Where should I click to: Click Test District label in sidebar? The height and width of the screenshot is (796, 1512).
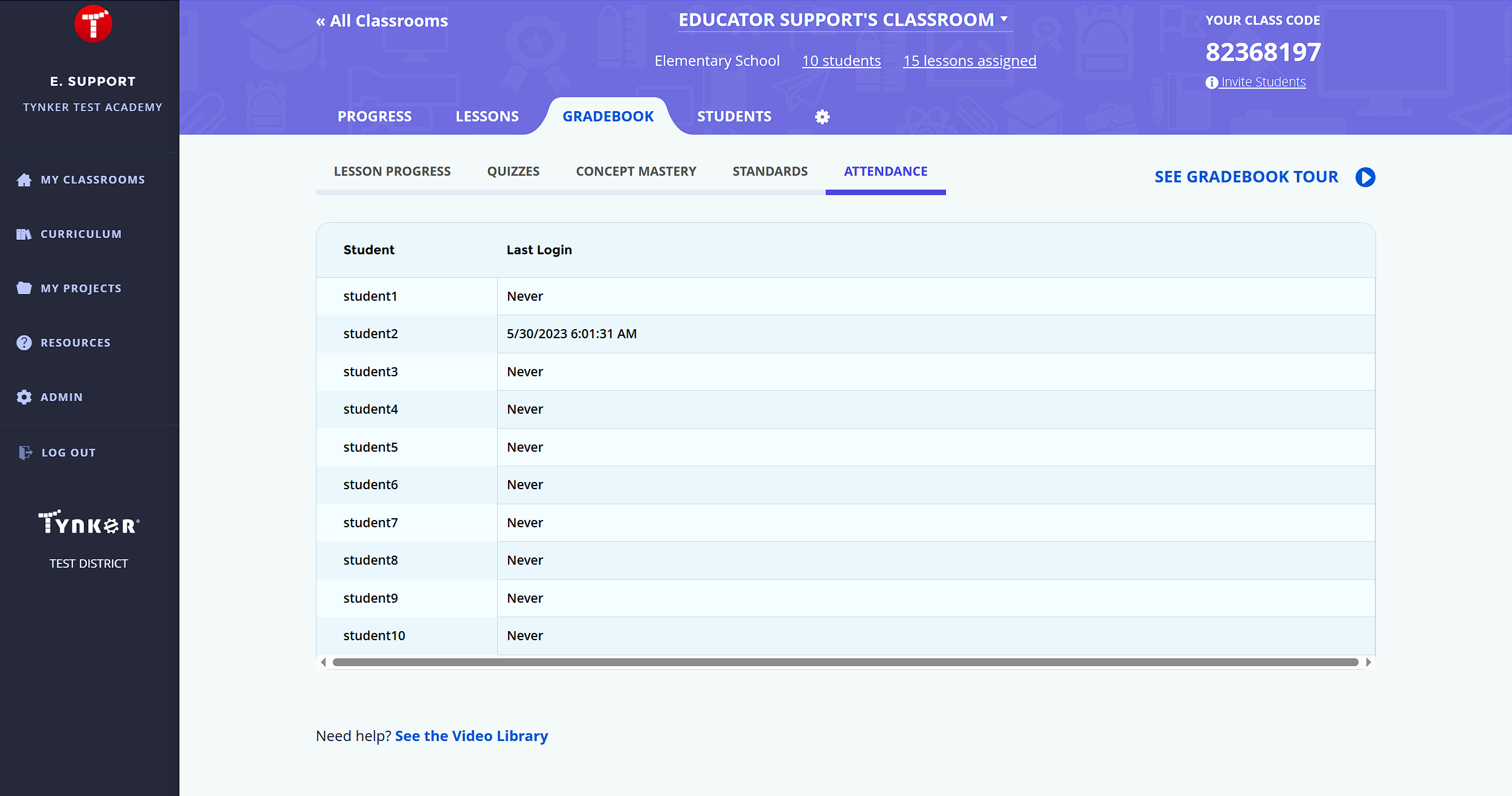[x=89, y=563]
